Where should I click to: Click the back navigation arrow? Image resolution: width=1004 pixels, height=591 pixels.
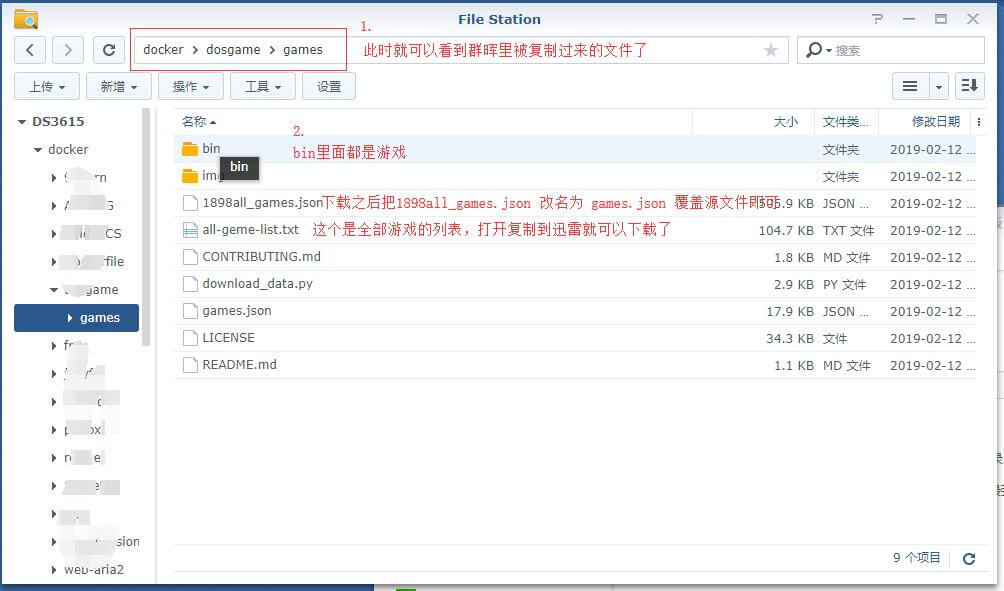click(29, 49)
